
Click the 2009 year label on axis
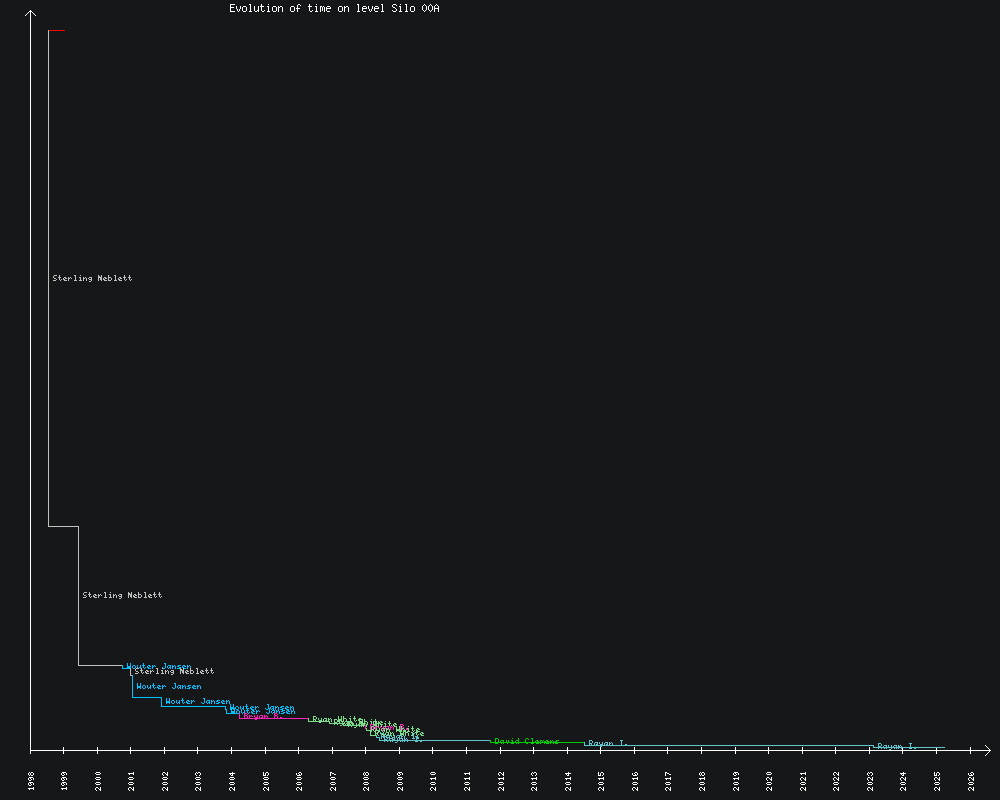400,781
